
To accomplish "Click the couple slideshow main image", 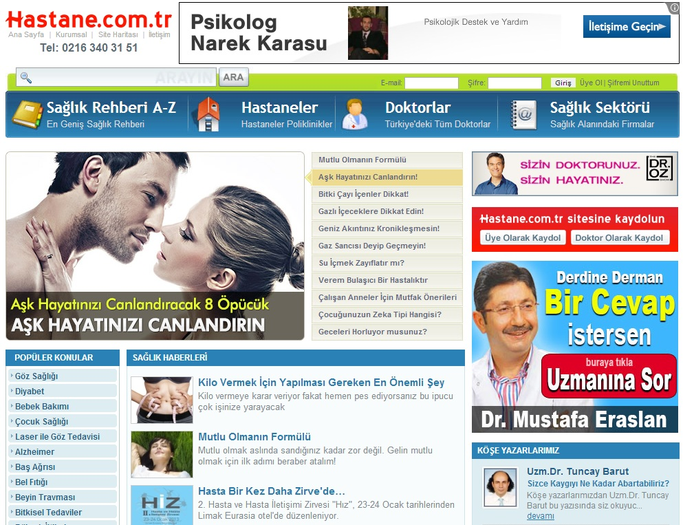I will tap(155, 246).
